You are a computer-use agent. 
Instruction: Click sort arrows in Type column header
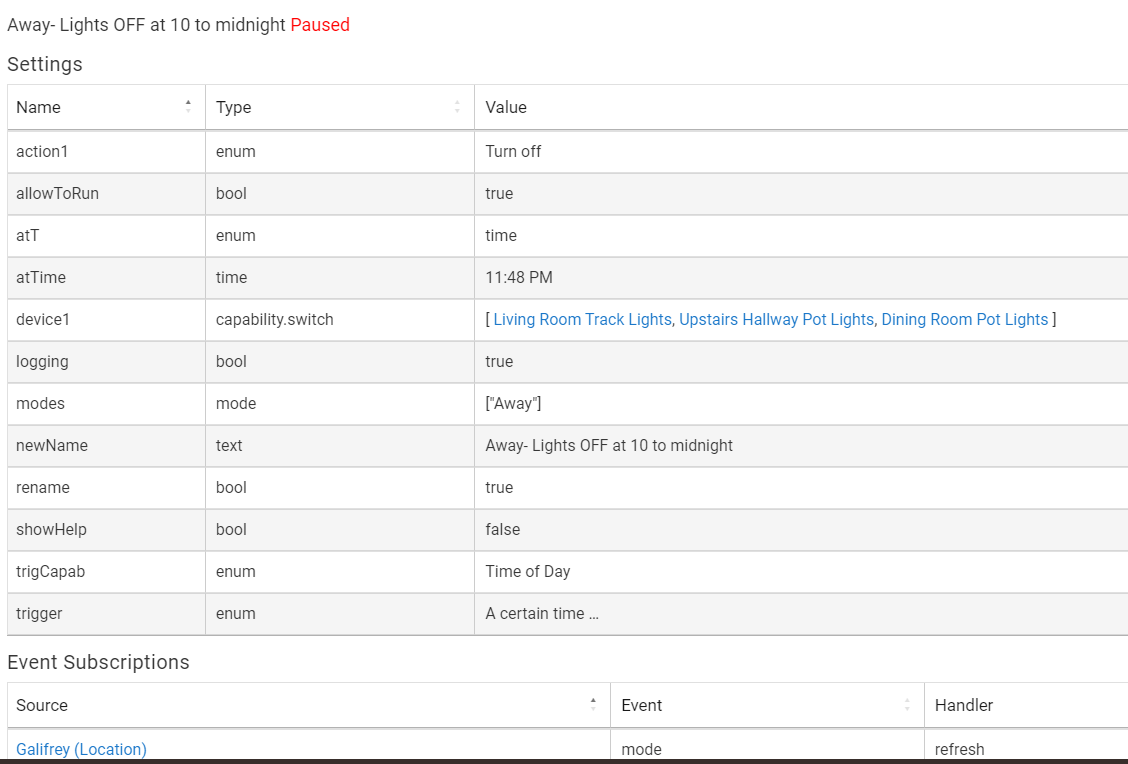point(457,106)
